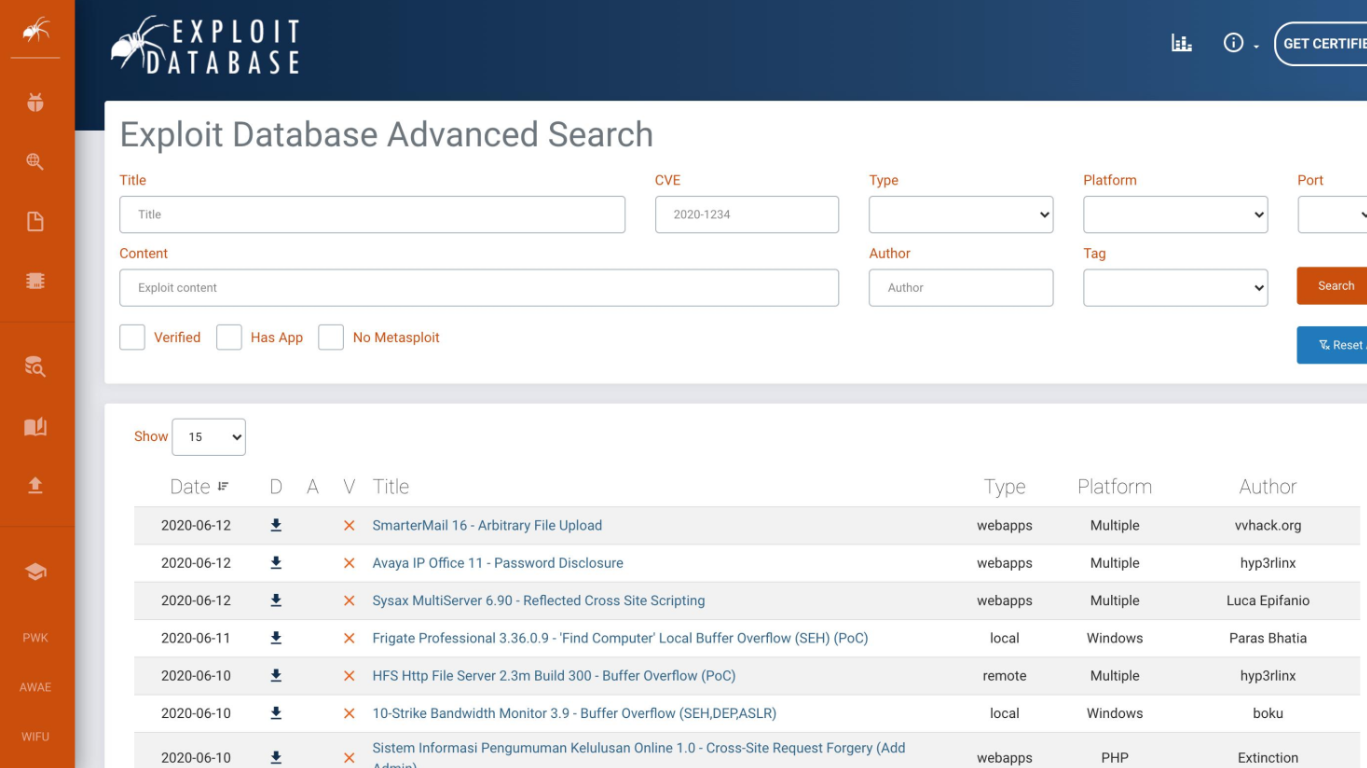Viewport: 1367px width, 768px height.
Task: Enable the Verified checkbox
Action: click(x=132, y=338)
